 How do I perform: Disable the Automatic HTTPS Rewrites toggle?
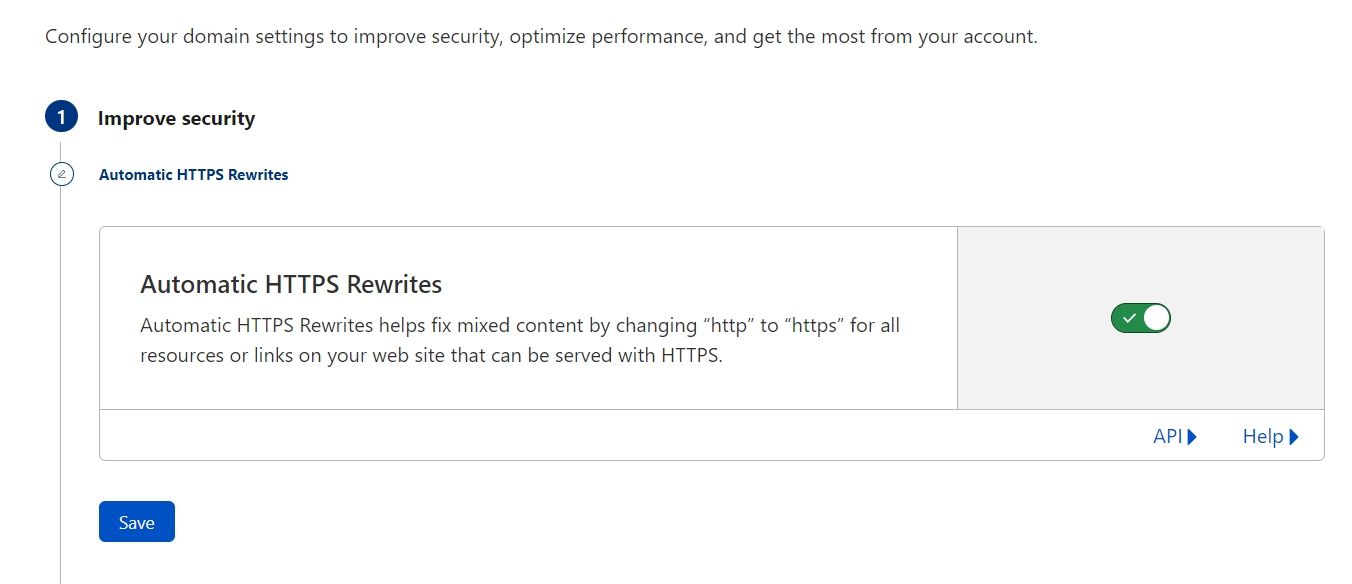pyautogui.click(x=1141, y=318)
